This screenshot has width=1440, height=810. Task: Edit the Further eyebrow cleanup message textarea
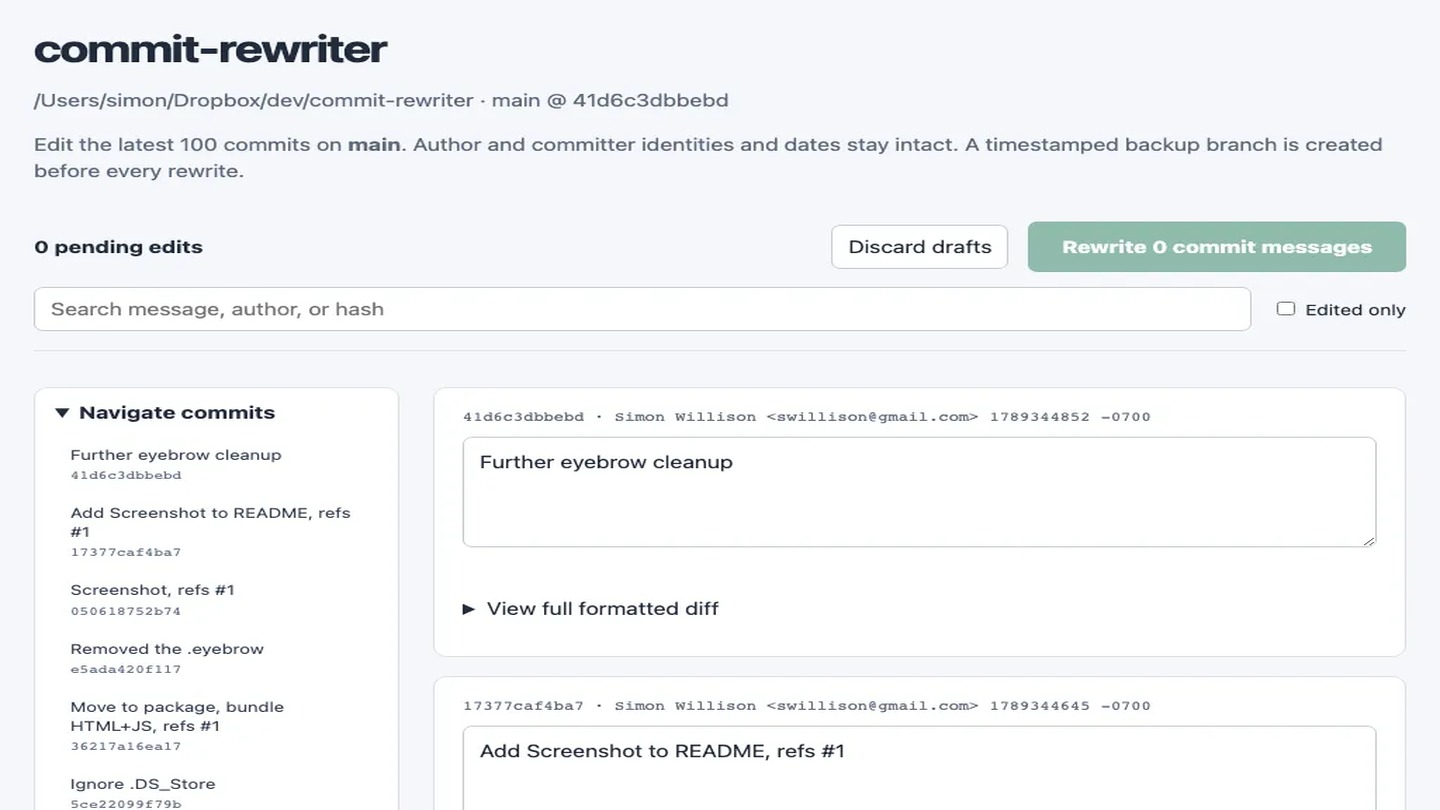tap(919, 492)
